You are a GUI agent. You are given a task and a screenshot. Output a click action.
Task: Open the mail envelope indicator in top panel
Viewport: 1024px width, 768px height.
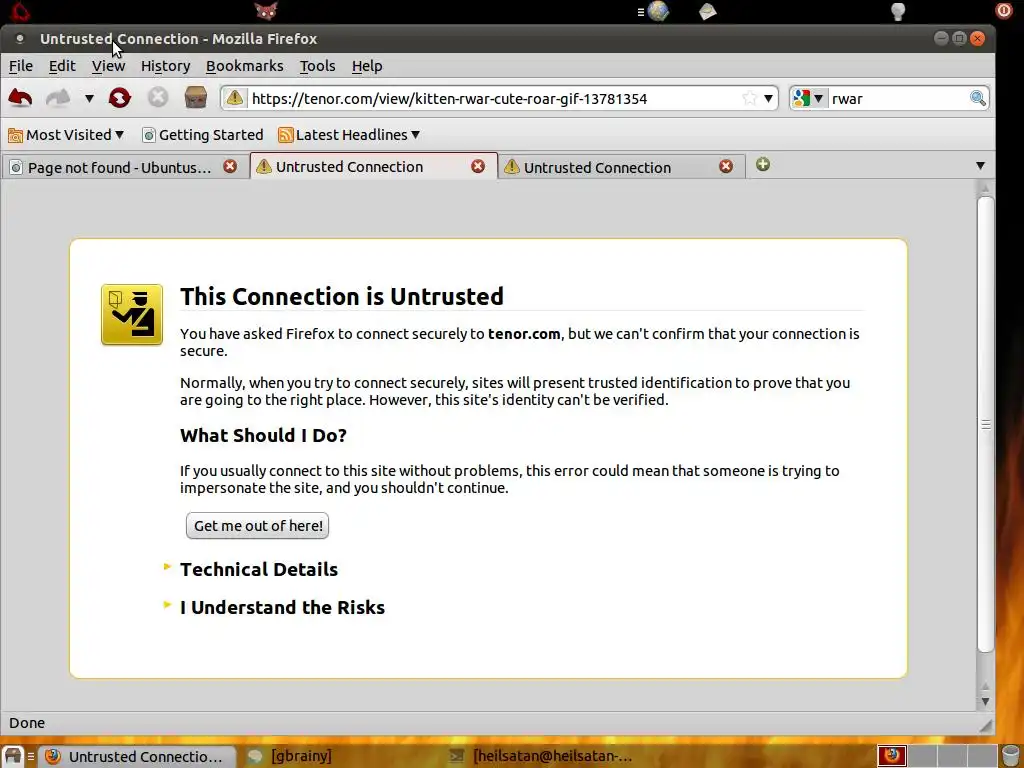click(x=707, y=11)
